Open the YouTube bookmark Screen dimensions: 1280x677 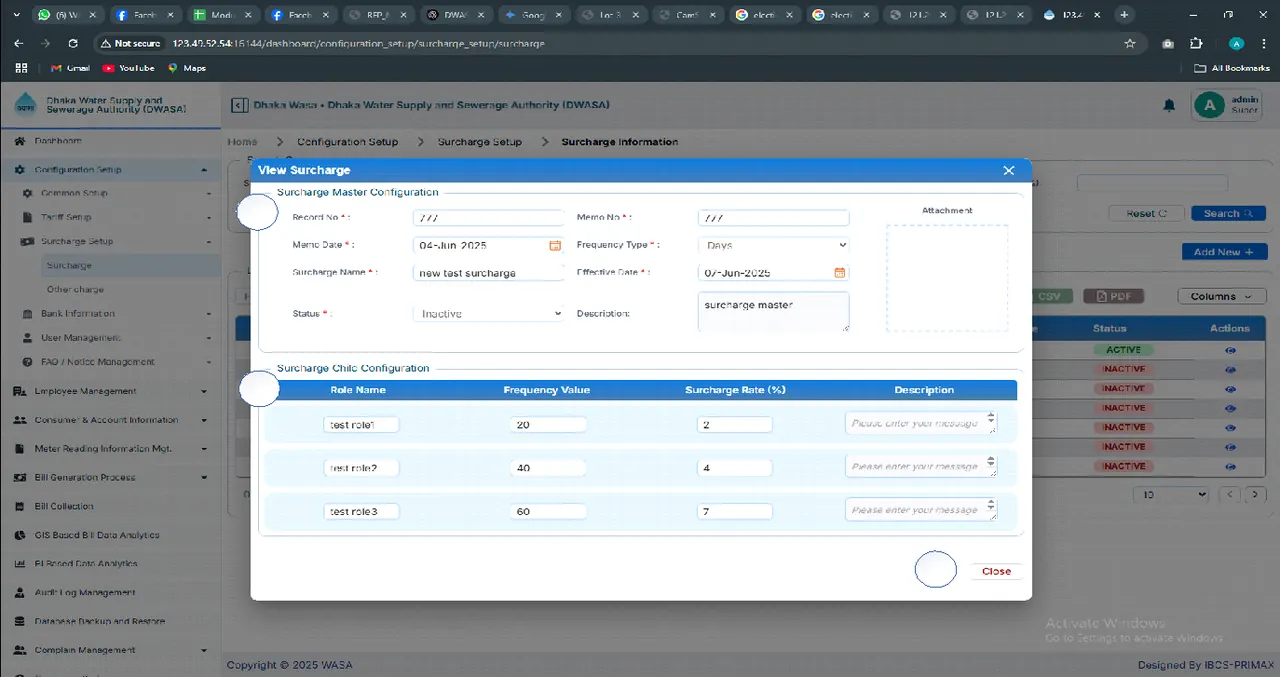point(128,68)
